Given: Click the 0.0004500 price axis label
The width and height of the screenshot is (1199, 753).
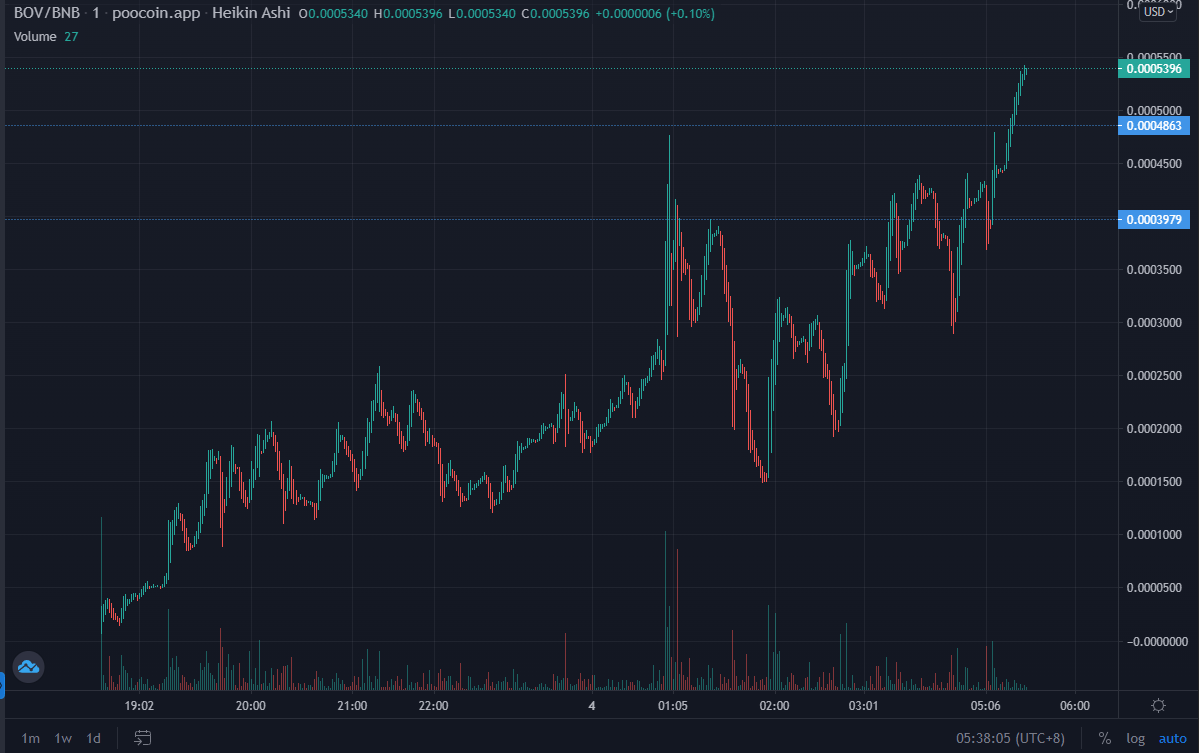Looking at the screenshot, I should (1154, 164).
